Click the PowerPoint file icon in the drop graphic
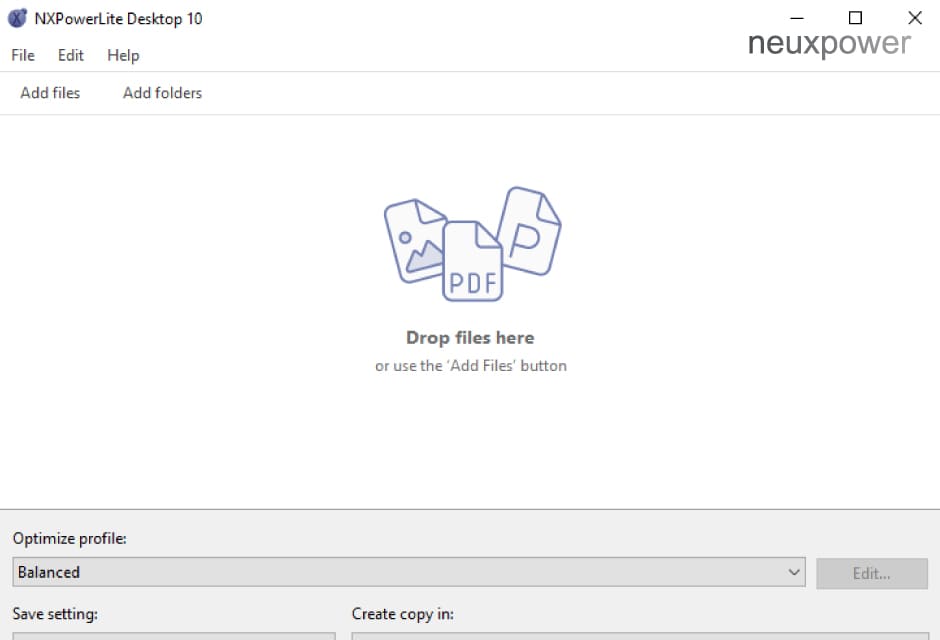This screenshot has width=940, height=640. click(530, 230)
